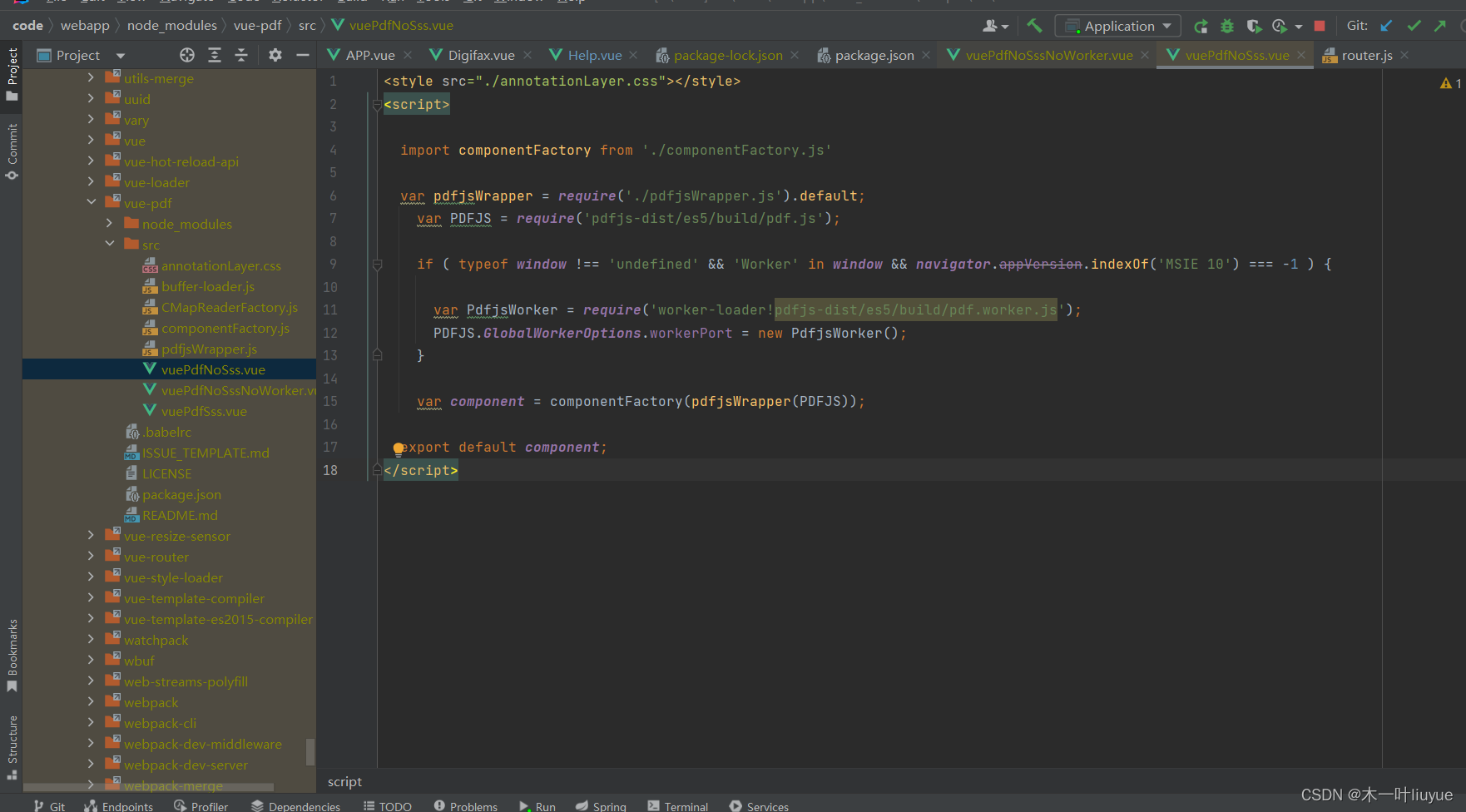Collapse the src folder
1466x812 pixels.
click(x=110, y=244)
